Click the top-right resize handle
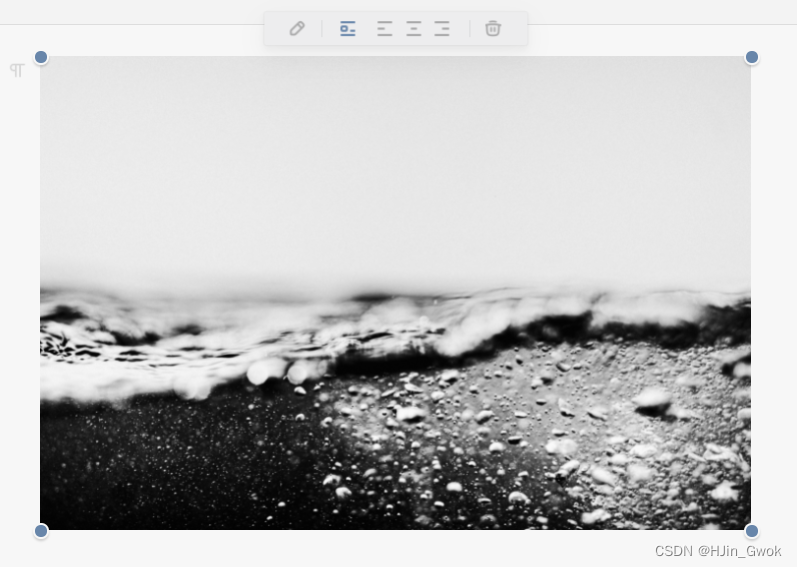The width and height of the screenshot is (797, 567). 752,57
